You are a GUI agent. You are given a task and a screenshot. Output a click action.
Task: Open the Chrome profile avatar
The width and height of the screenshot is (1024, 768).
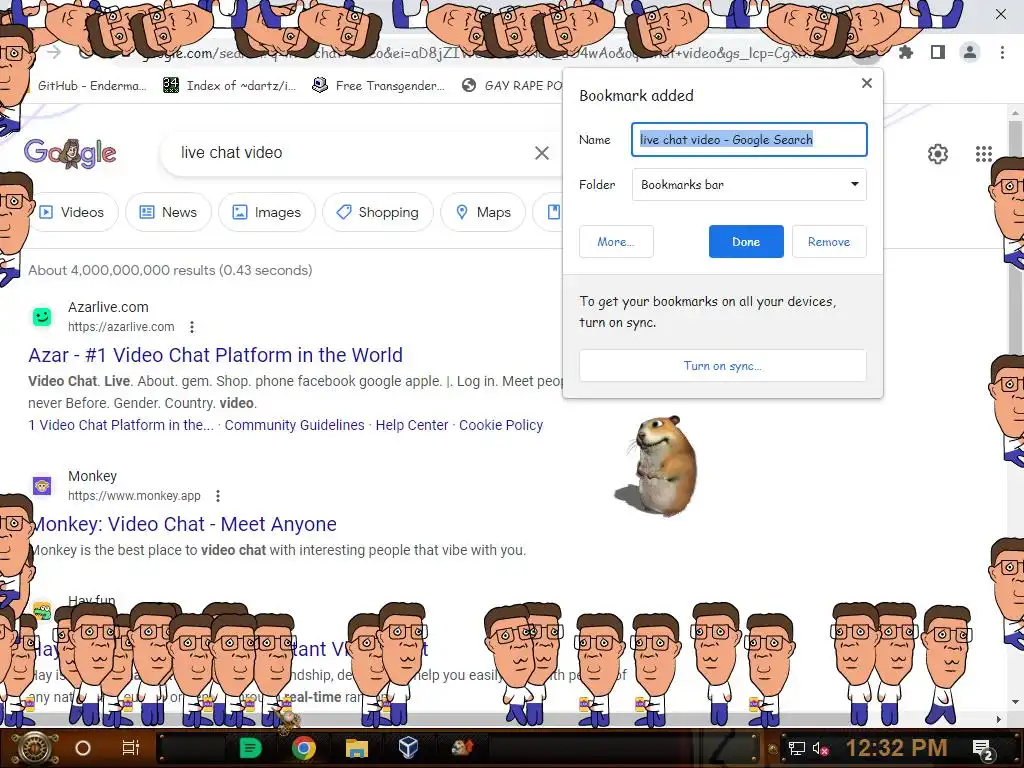pyautogui.click(x=970, y=52)
